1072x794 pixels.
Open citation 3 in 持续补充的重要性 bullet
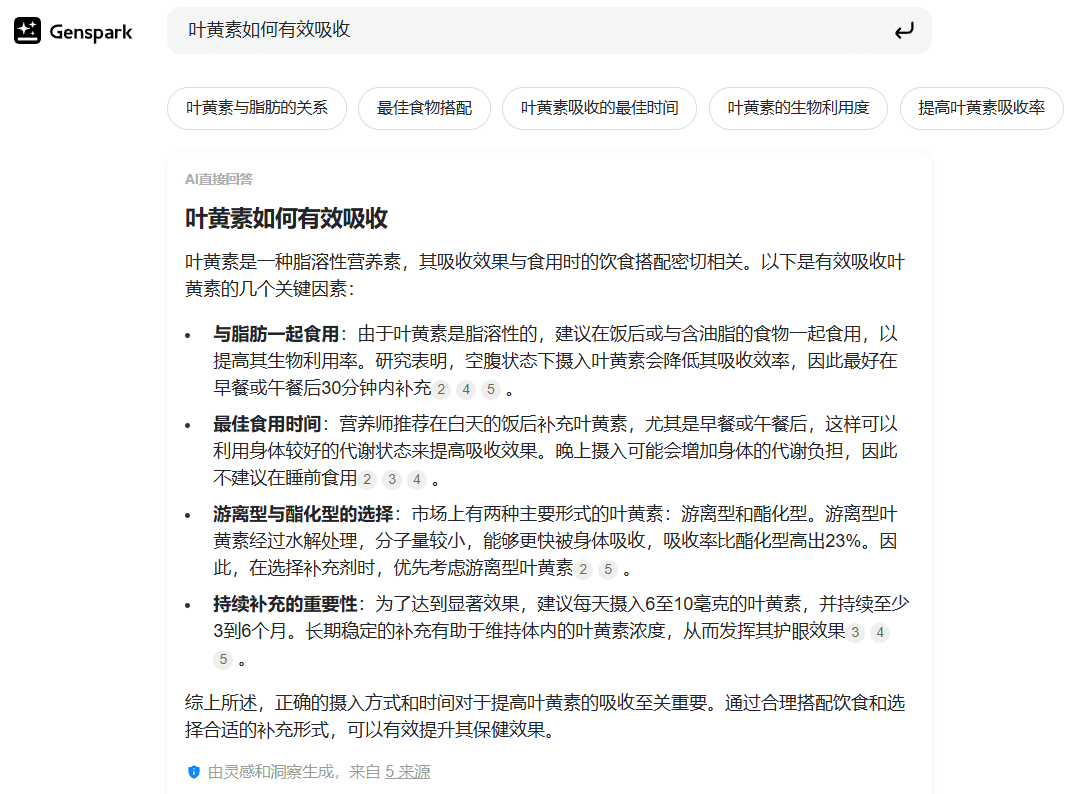(855, 633)
